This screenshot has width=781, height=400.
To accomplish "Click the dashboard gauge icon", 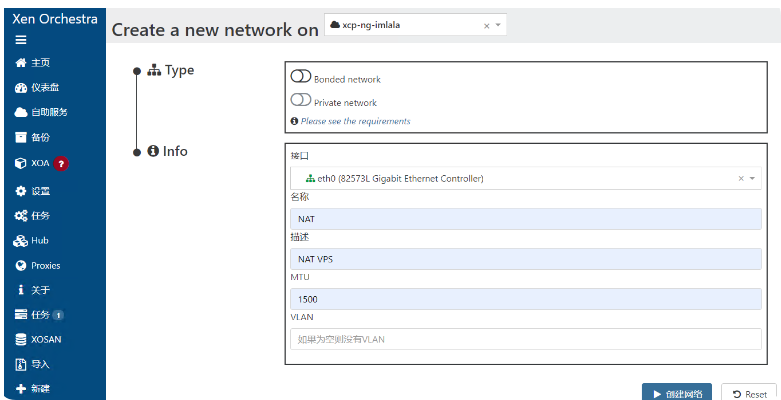I will (20, 88).
